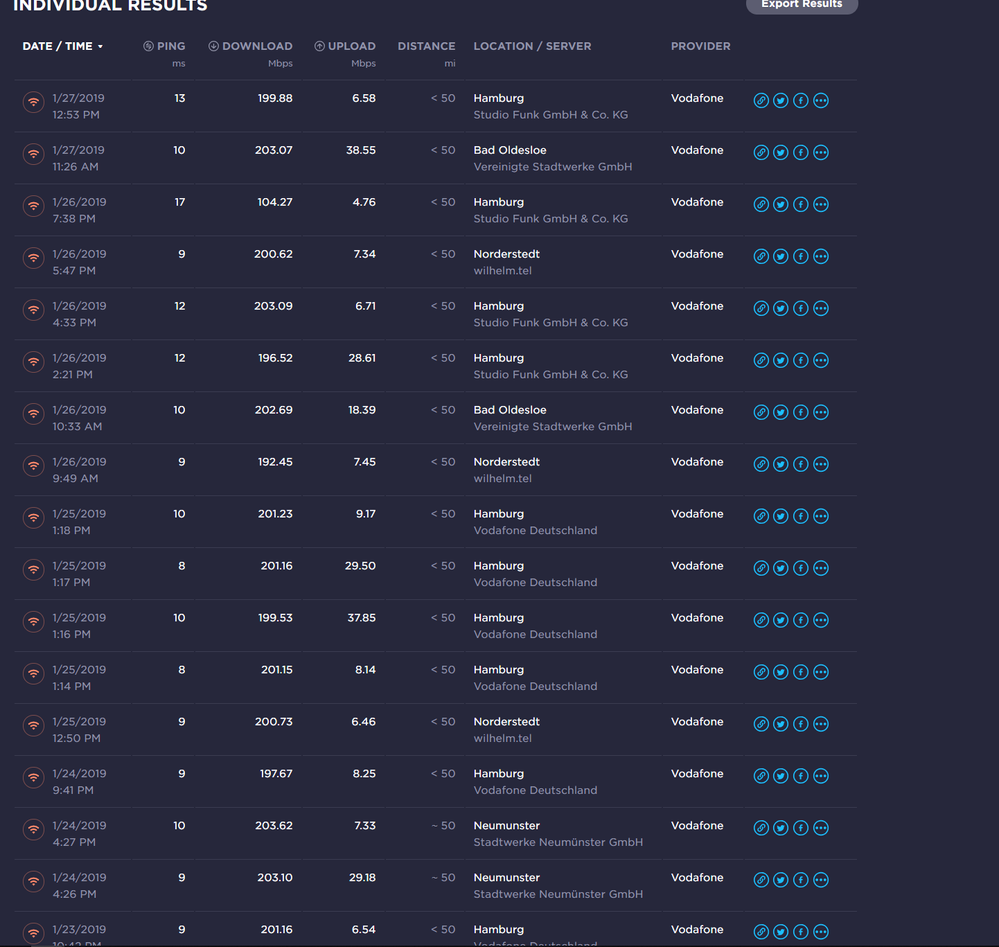Share 1/26/2019 4:33 PM result on Facebook

[x=801, y=308]
